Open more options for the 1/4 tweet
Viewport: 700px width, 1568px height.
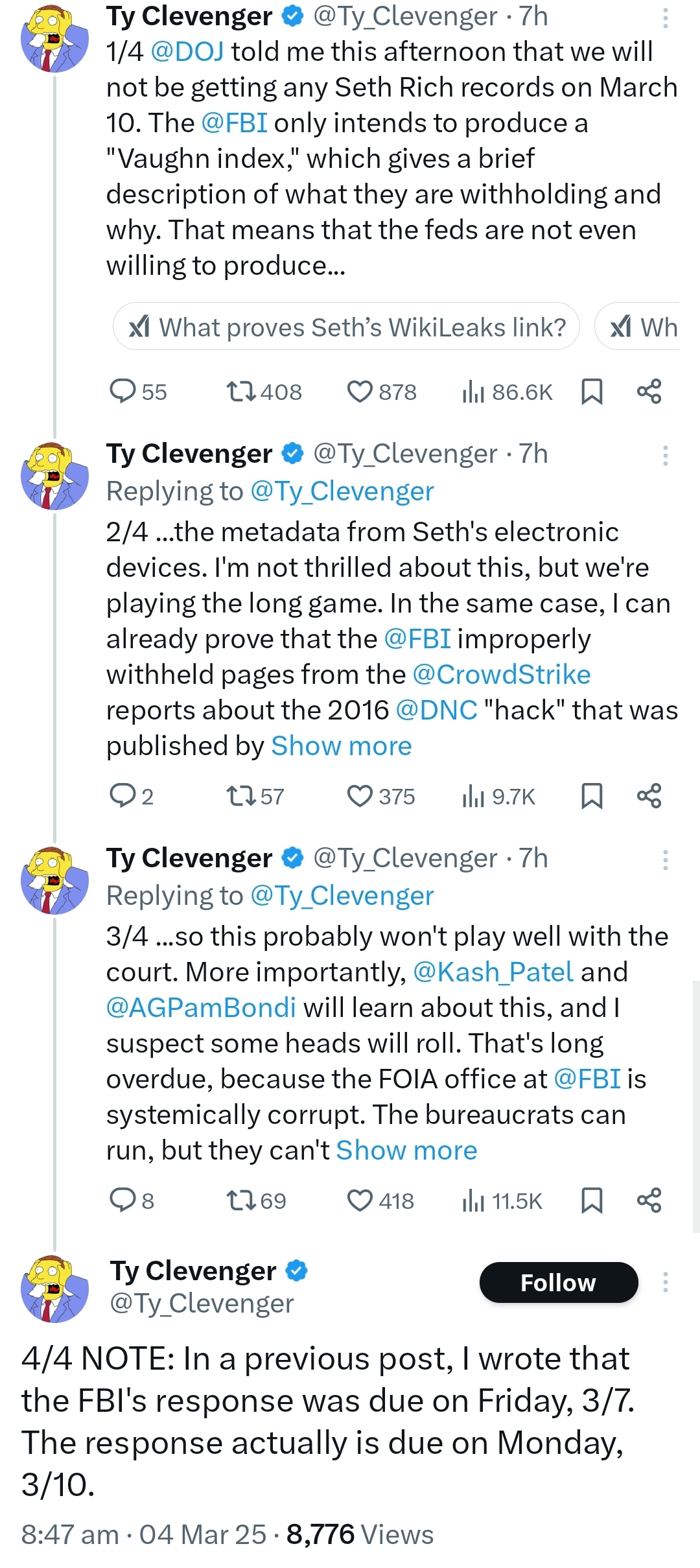tap(665, 18)
